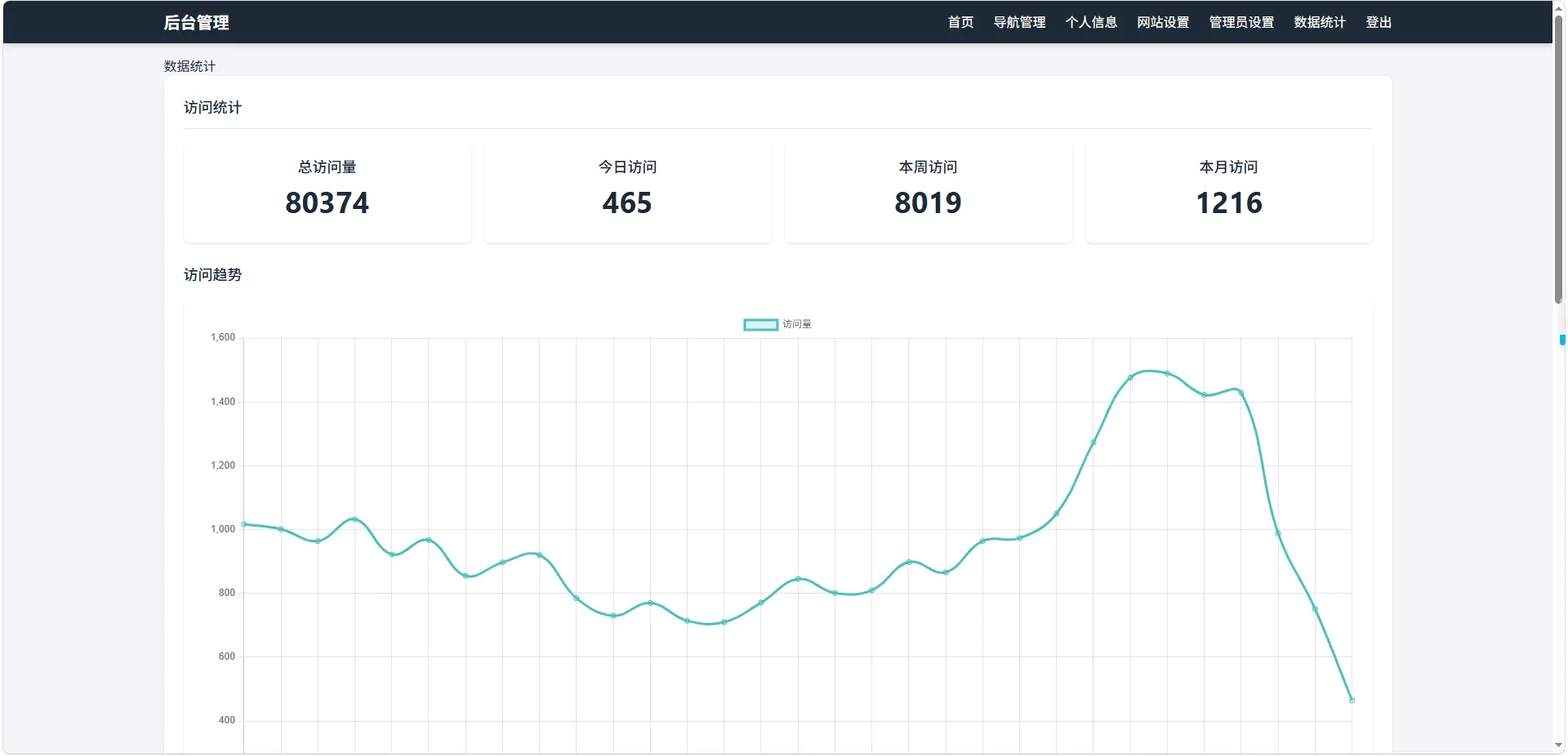Click the 访问统计 section heading
The width and height of the screenshot is (1568, 756).
pyautogui.click(x=212, y=107)
